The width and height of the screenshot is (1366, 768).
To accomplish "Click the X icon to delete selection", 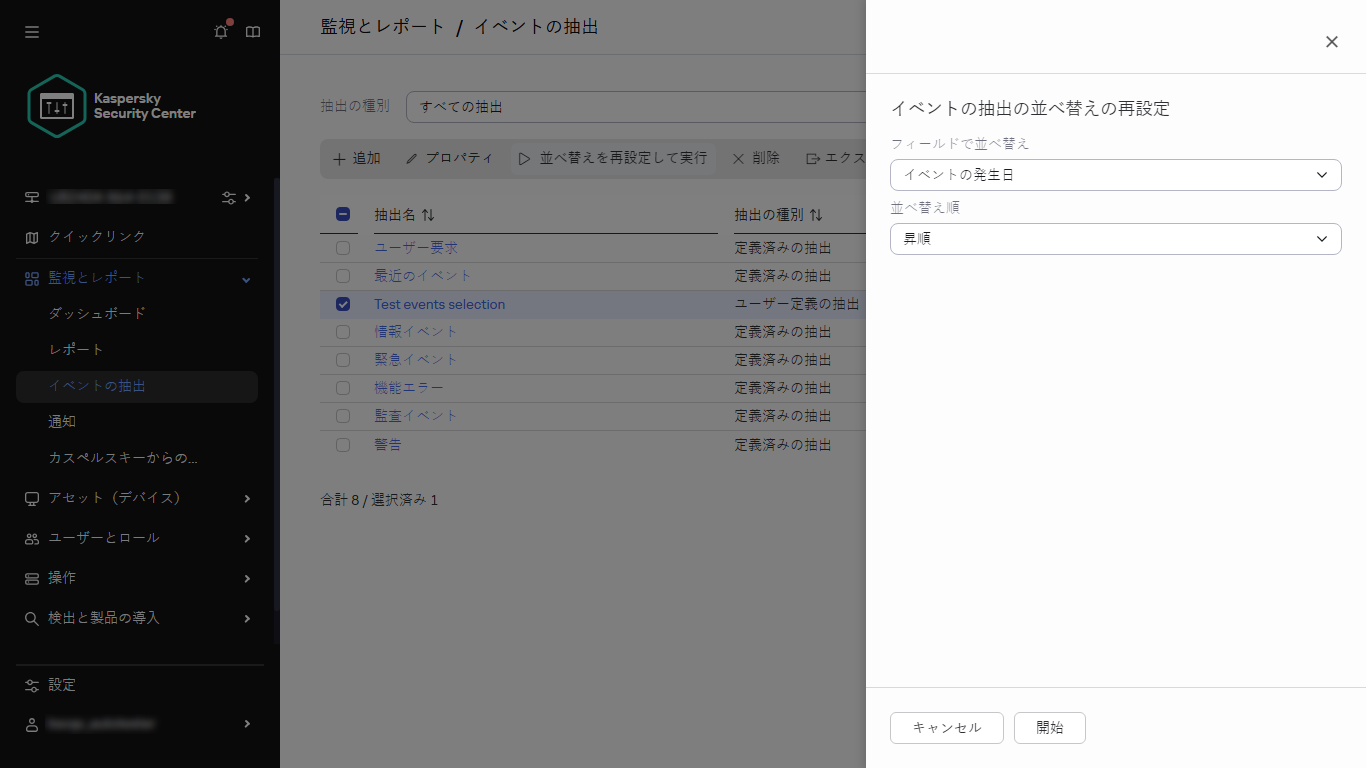I will tap(737, 158).
